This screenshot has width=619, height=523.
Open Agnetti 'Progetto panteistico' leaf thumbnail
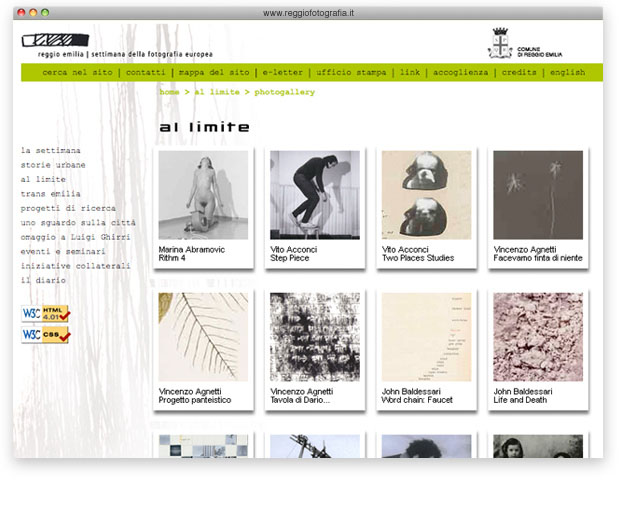click(x=203, y=337)
